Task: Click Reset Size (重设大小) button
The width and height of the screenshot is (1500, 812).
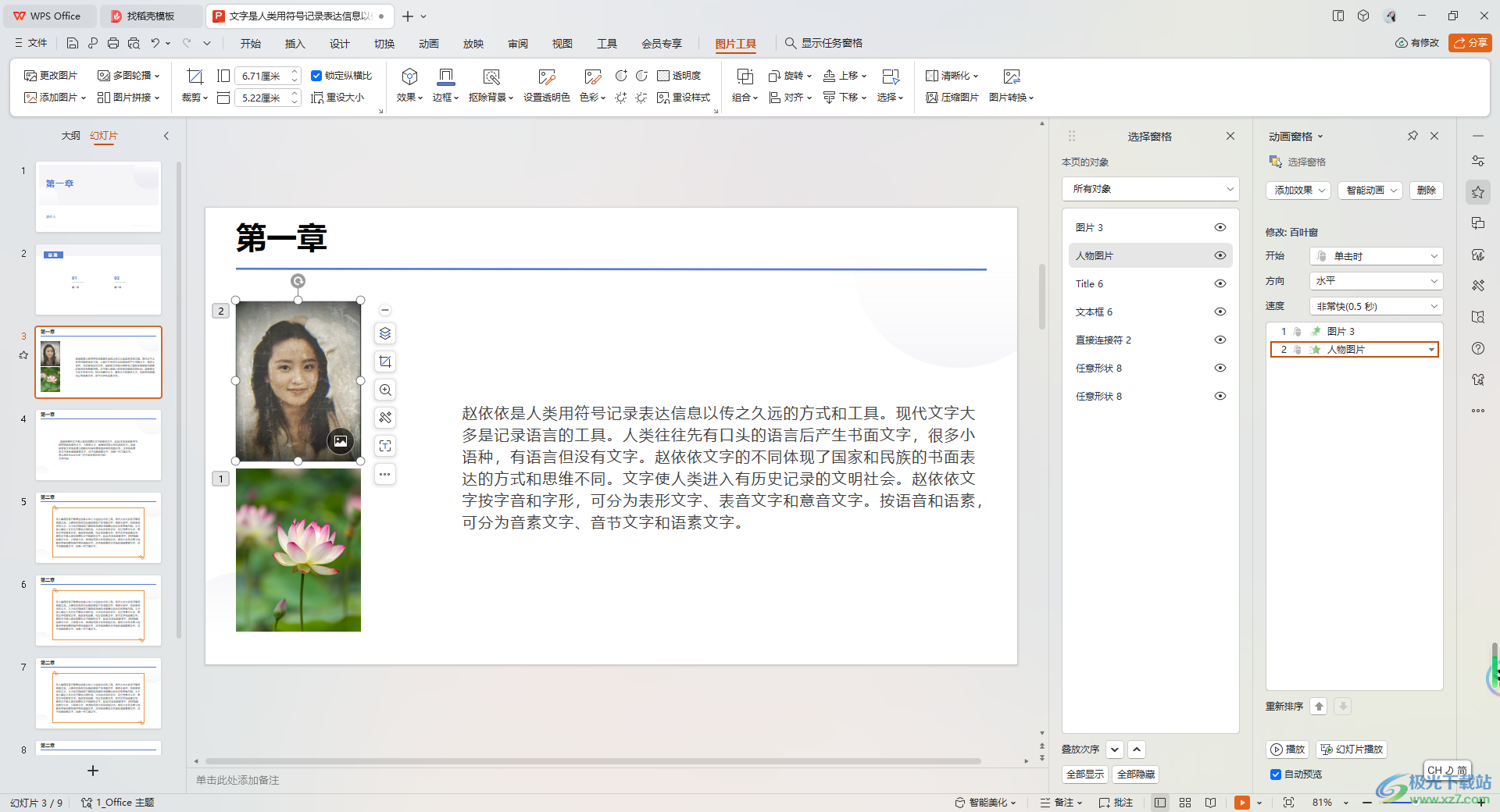Action: (337, 98)
